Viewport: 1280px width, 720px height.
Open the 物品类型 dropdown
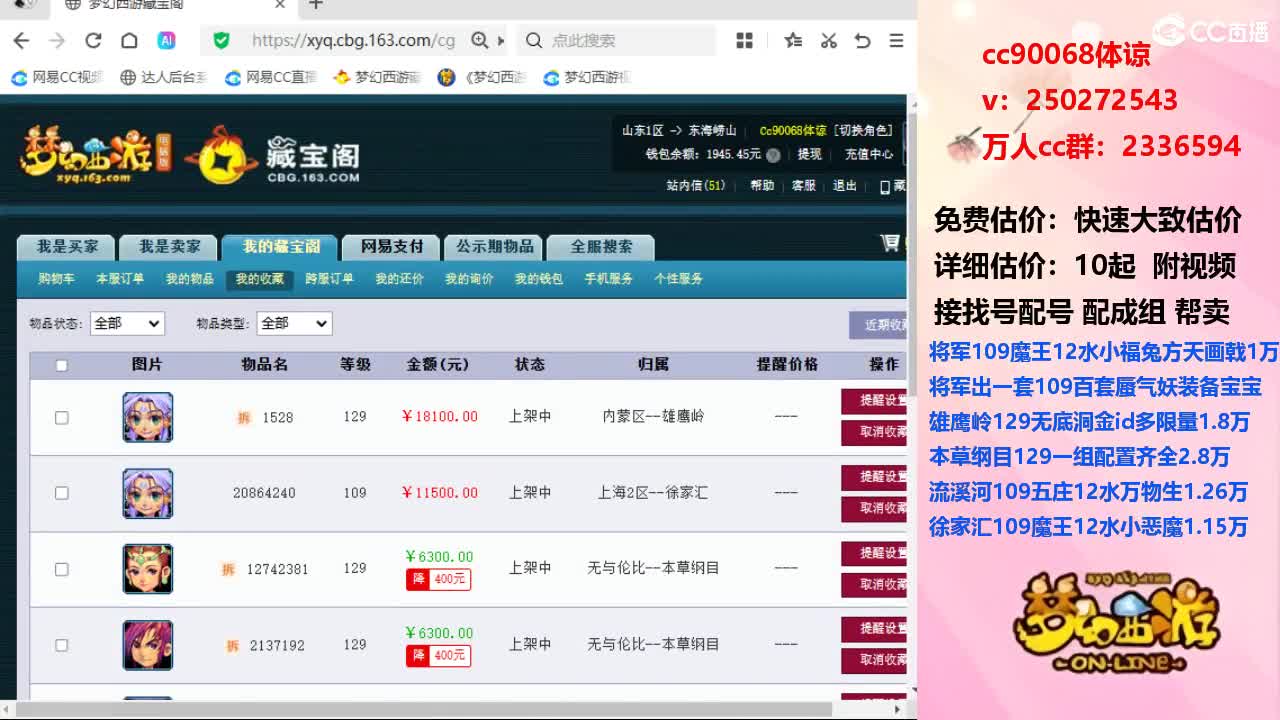tap(294, 323)
